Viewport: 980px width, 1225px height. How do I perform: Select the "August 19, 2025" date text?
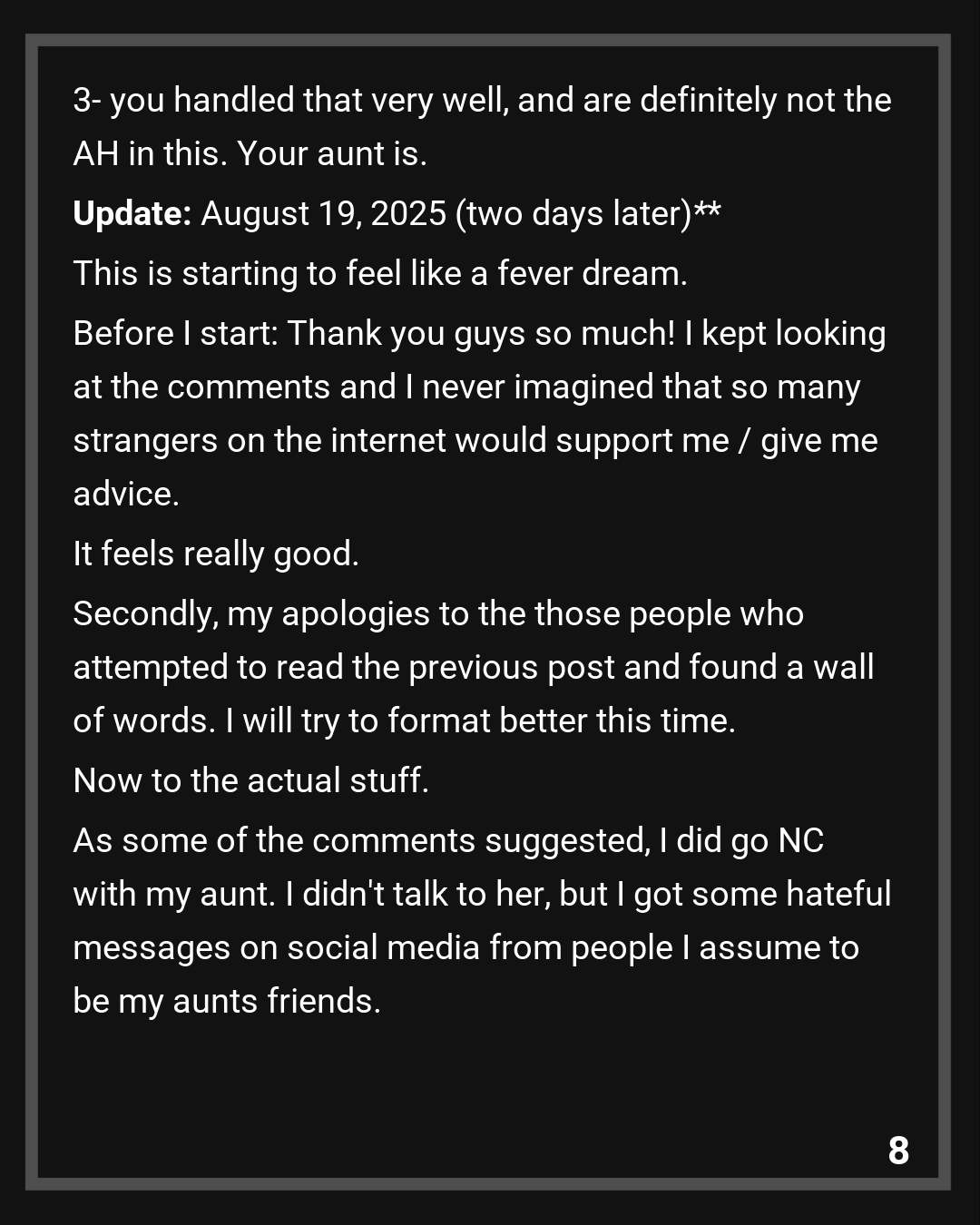323,214
